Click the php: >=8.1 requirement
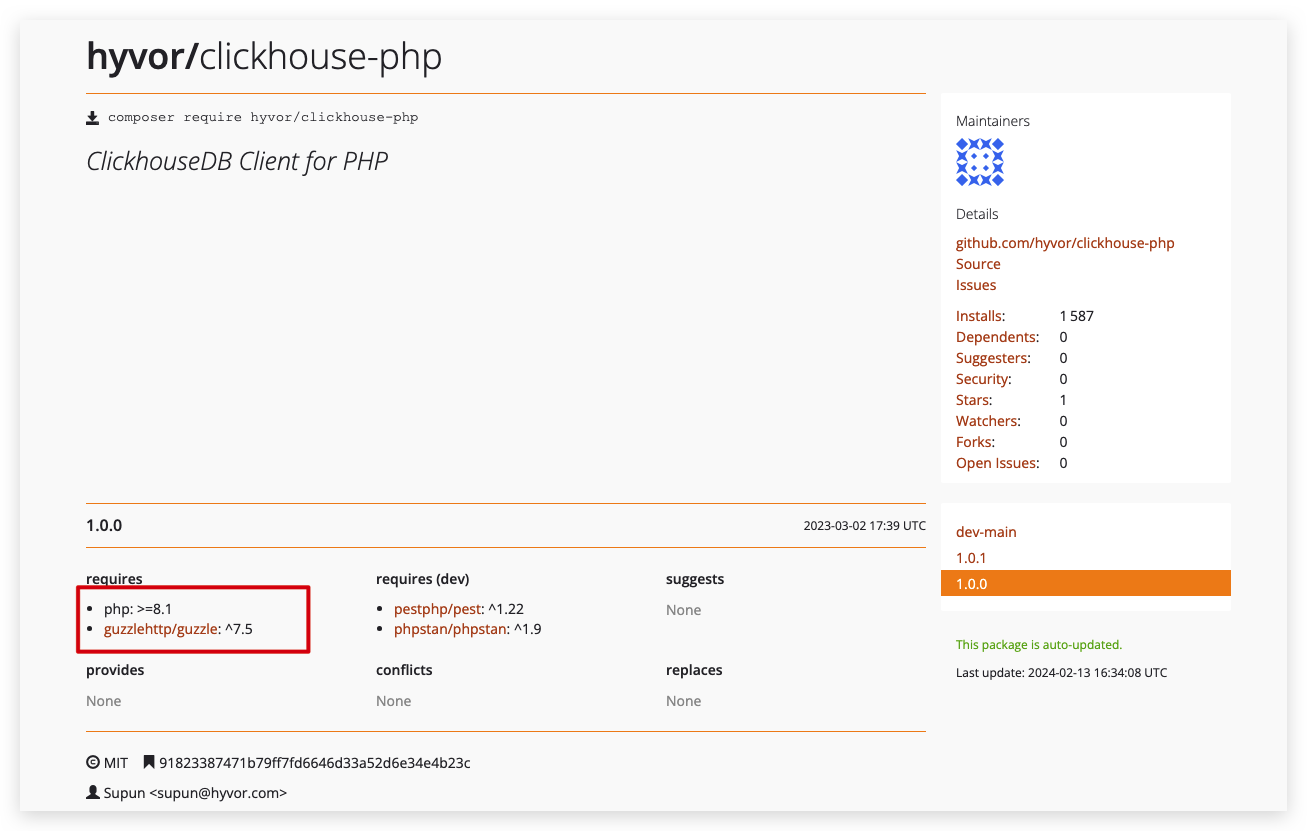The width and height of the screenshot is (1307, 831). 138,608
